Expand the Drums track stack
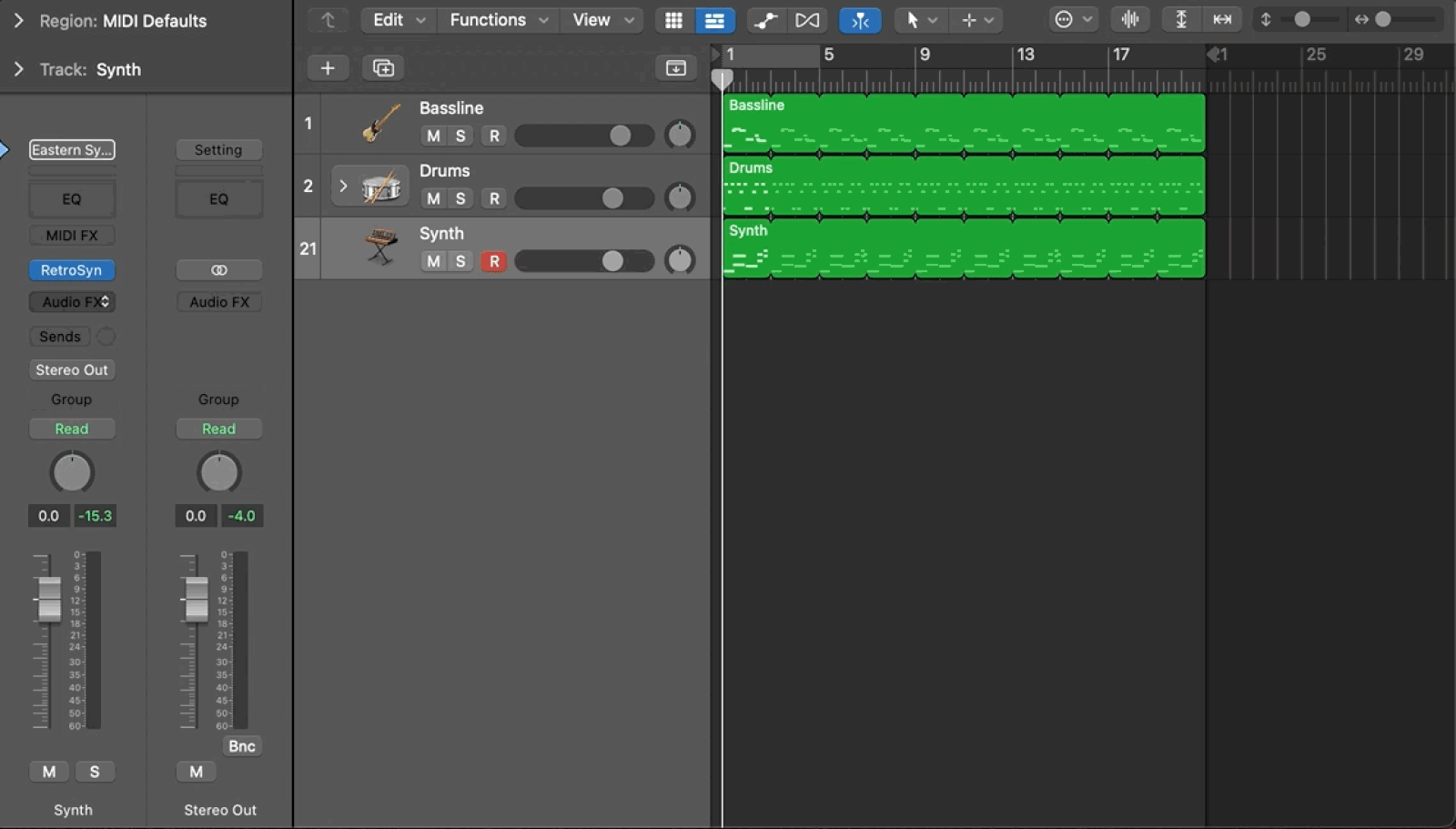Image resolution: width=1456 pixels, height=829 pixels. [x=343, y=186]
